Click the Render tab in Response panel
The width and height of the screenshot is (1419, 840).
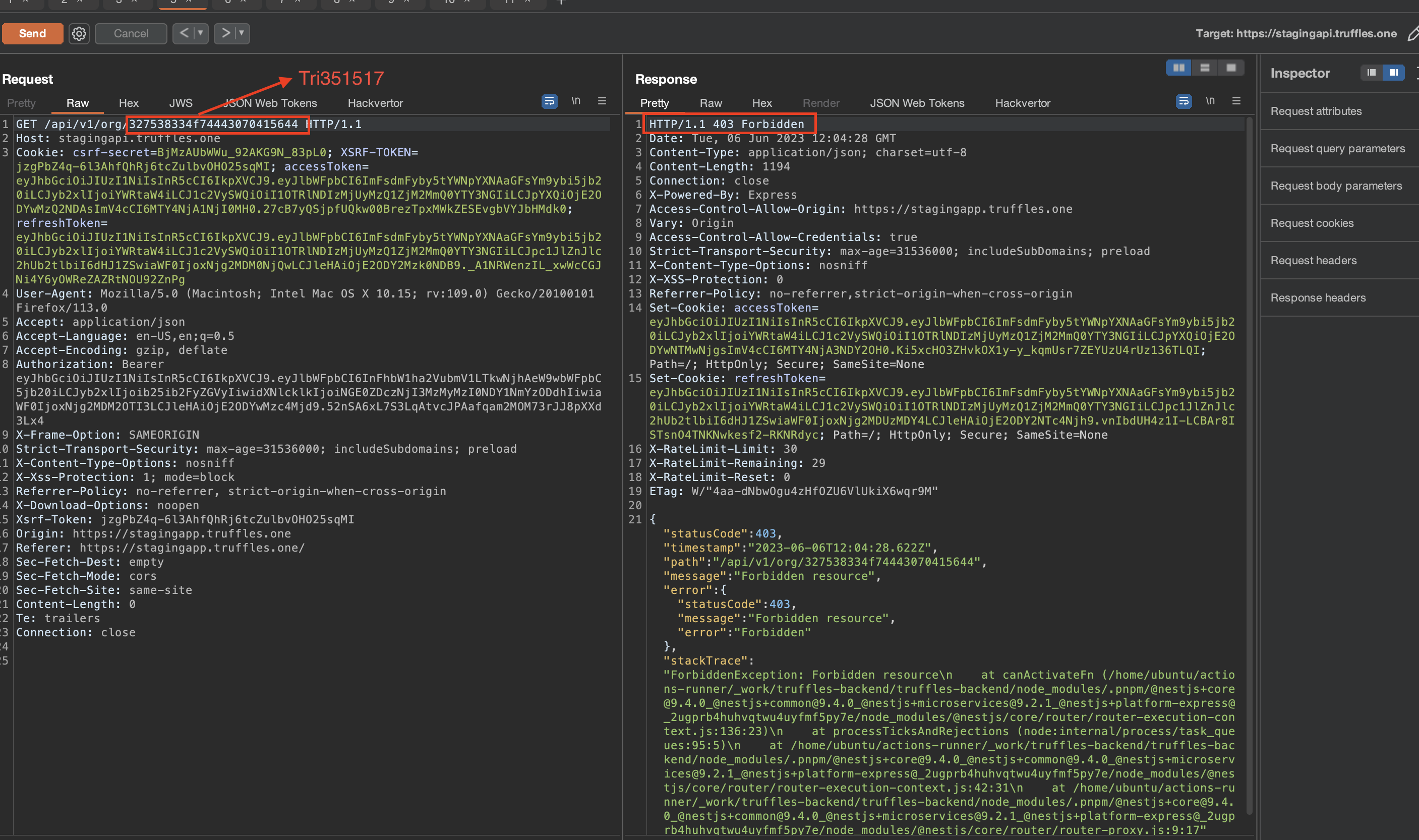pyautogui.click(x=819, y=102)
